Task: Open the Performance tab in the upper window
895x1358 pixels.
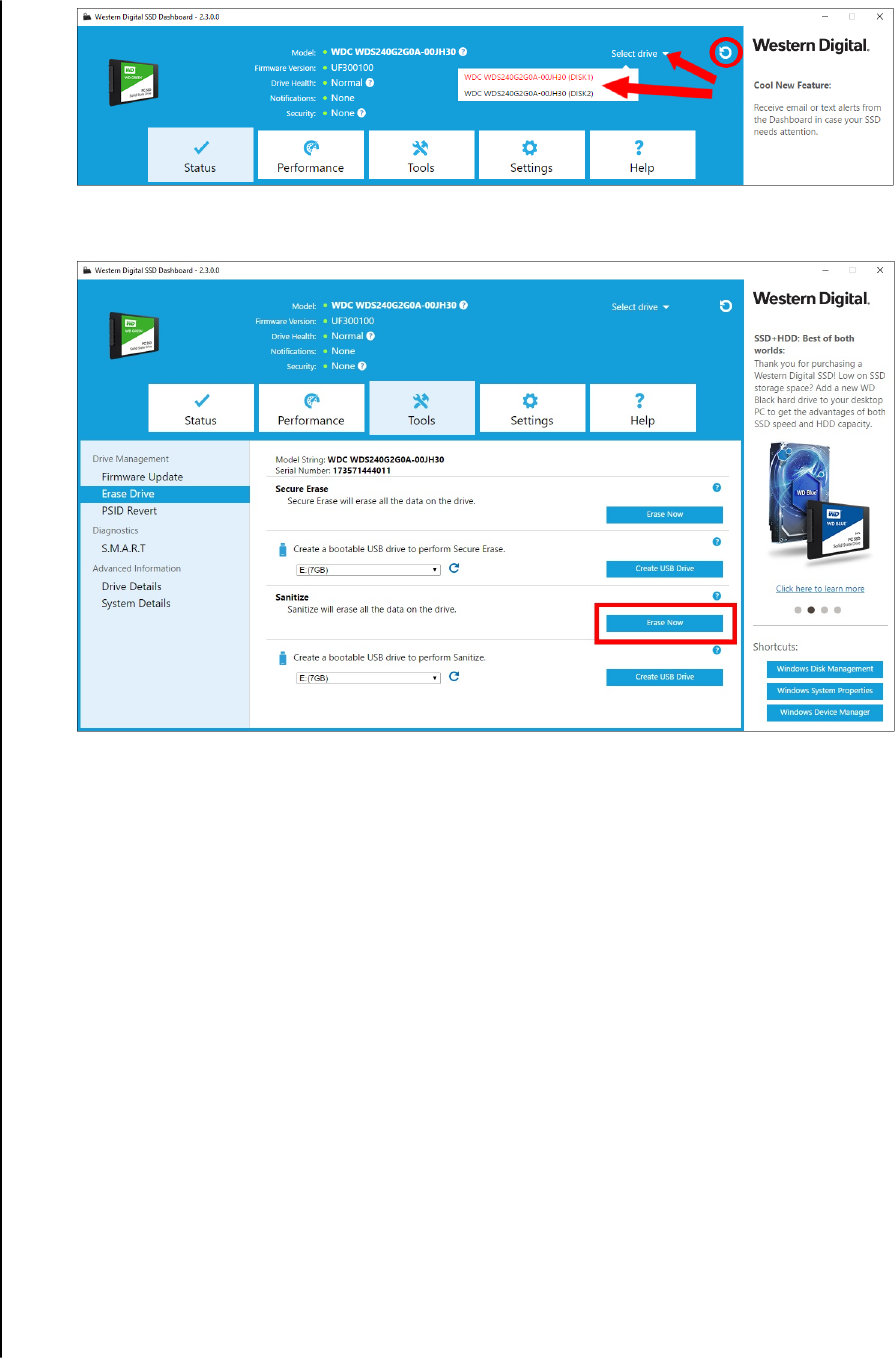Action: click(310, 155)
